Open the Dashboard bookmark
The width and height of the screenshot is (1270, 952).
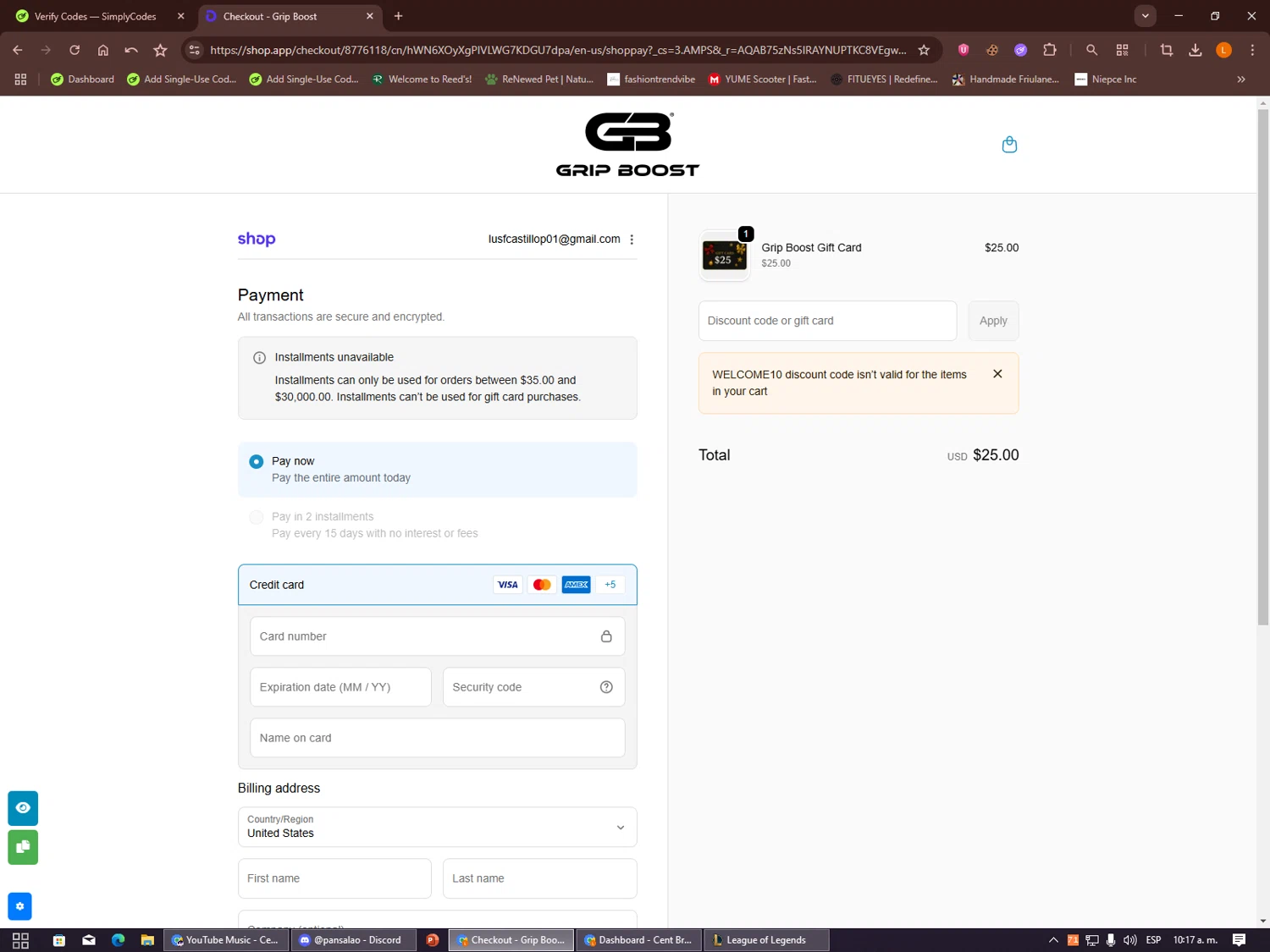(x=82, y=80)
